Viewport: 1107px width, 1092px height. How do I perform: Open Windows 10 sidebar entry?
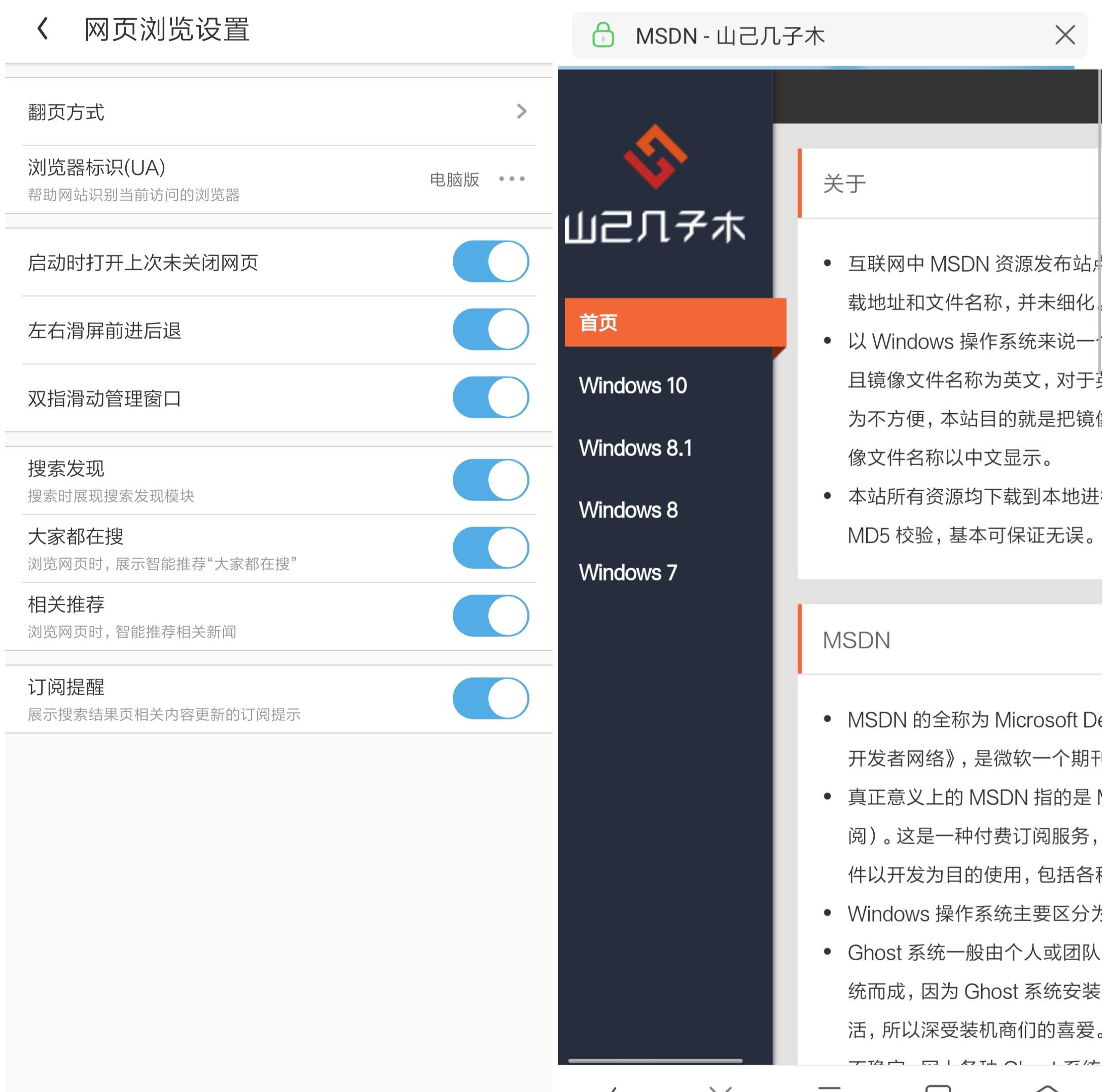[x=632, y=386]
